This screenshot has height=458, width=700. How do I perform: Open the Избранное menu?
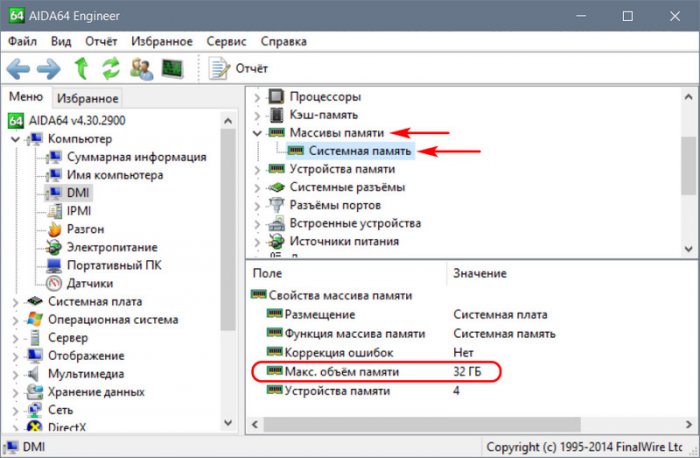tap(162, 42)
